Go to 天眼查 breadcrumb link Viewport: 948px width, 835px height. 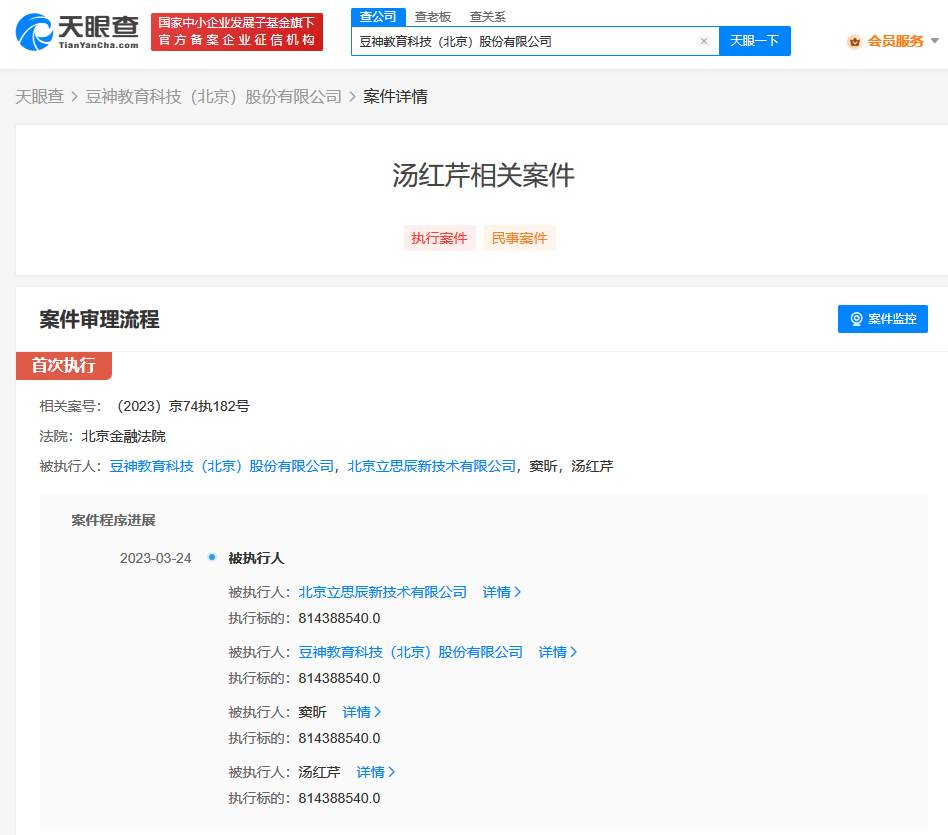[39, 97]
